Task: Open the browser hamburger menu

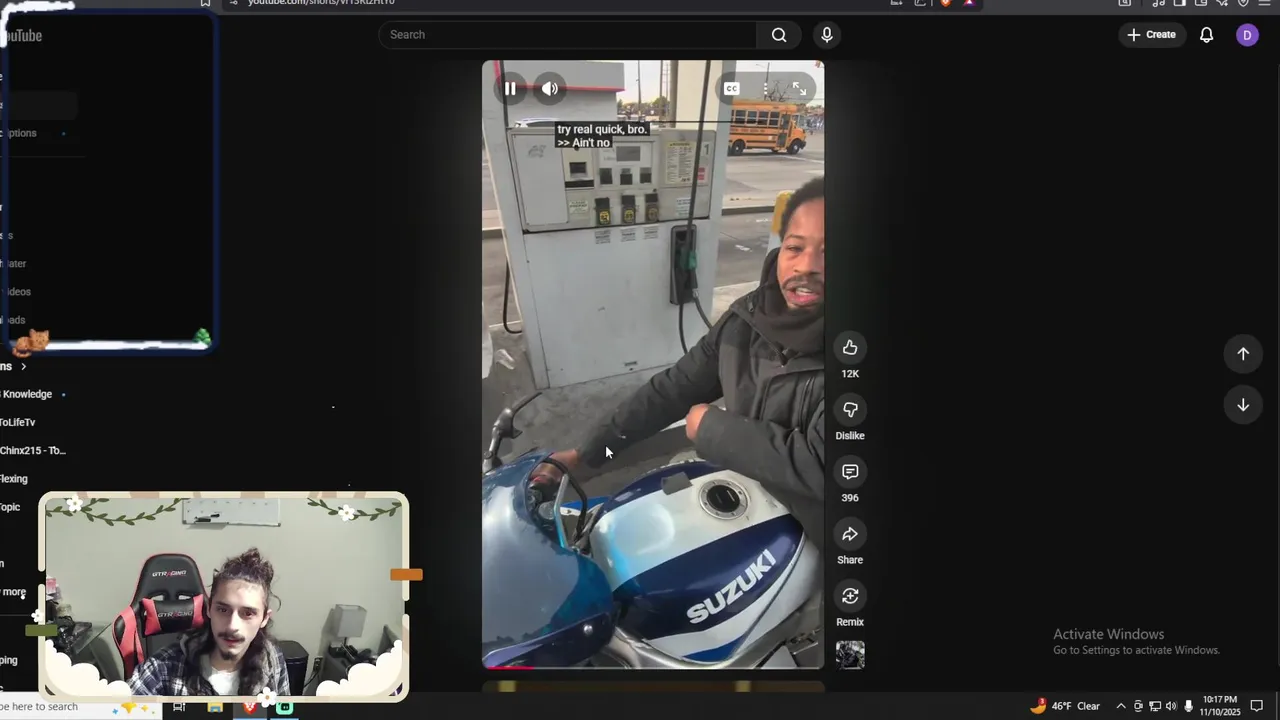Action: point(1264,3)
